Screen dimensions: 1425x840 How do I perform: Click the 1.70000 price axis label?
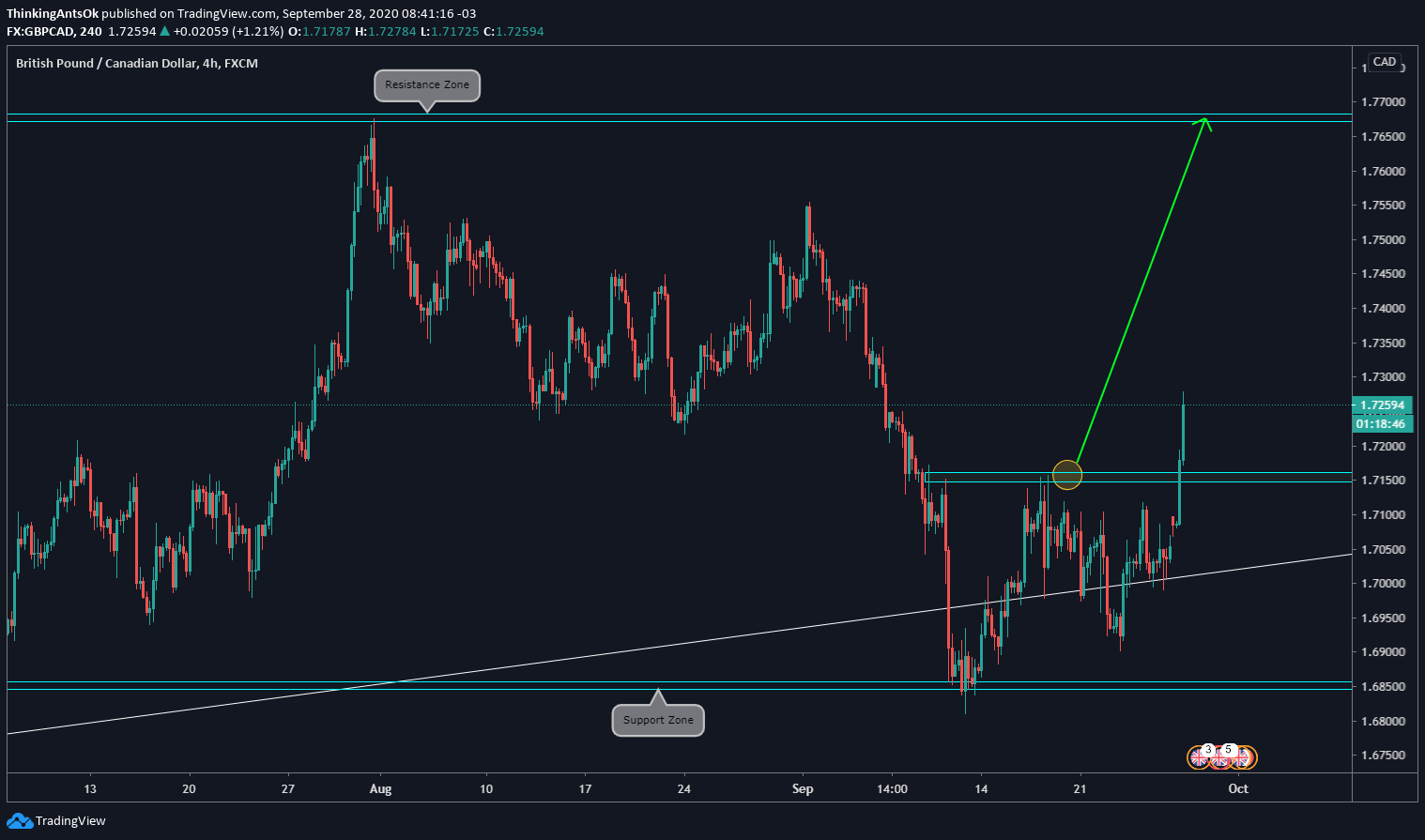pyautogui.click(x=1384, y=584)
